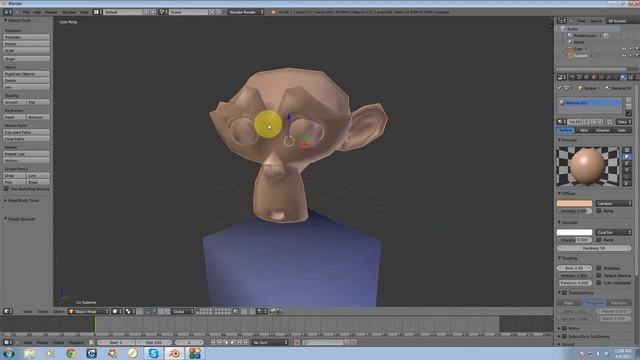Image resolution: width=640 pixels, height=360 pixels.
Task: Click the Smooth shading button
Action: point(14,102)
